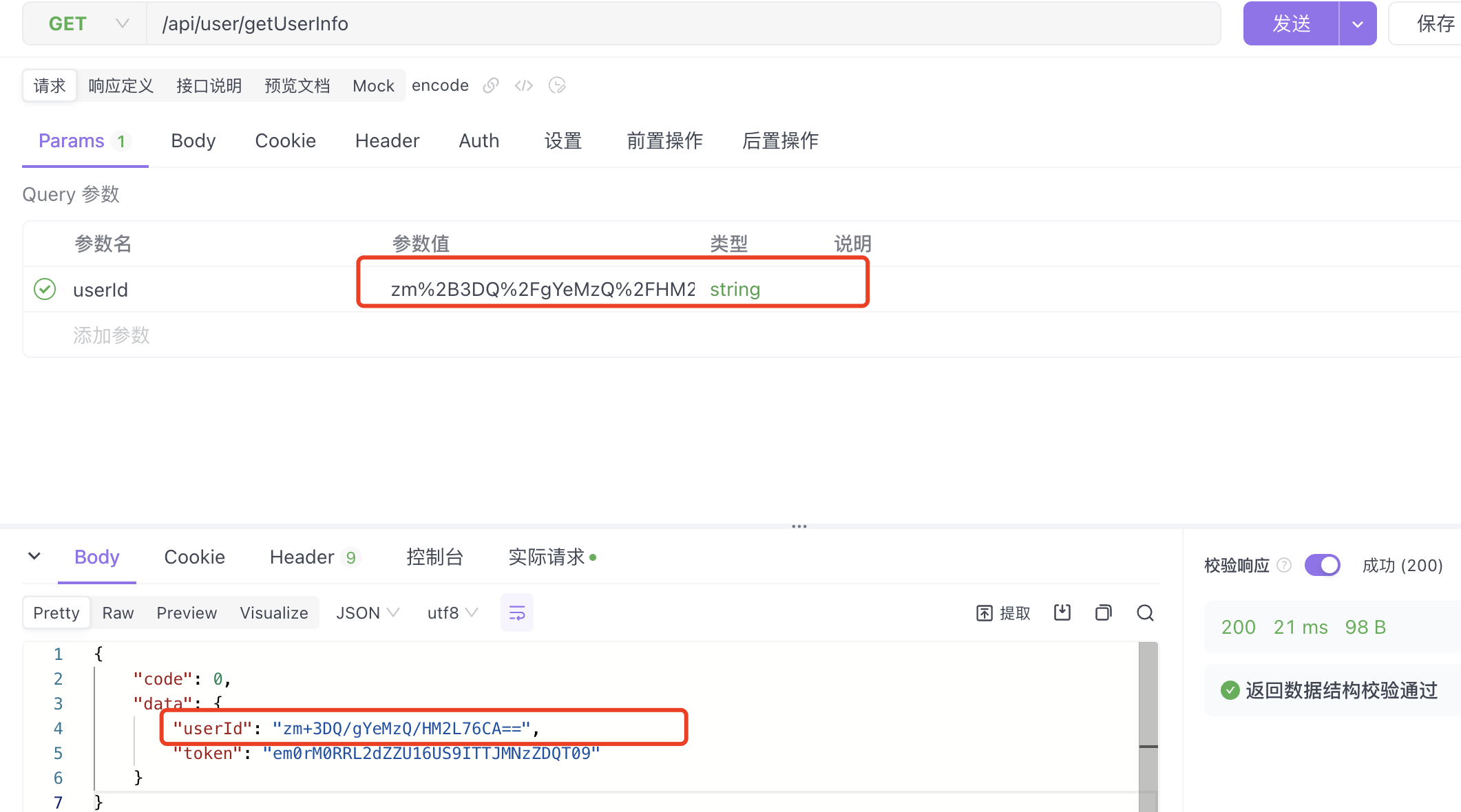Click the history clock icon beside encode
The image size is (1461, 812).
tap(557, 85)
